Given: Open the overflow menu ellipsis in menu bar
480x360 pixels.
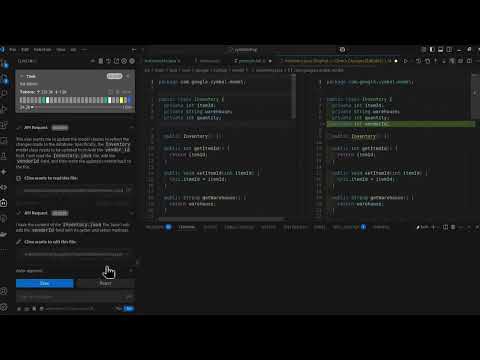Looking at the screenshot, I should pos(84,50).
